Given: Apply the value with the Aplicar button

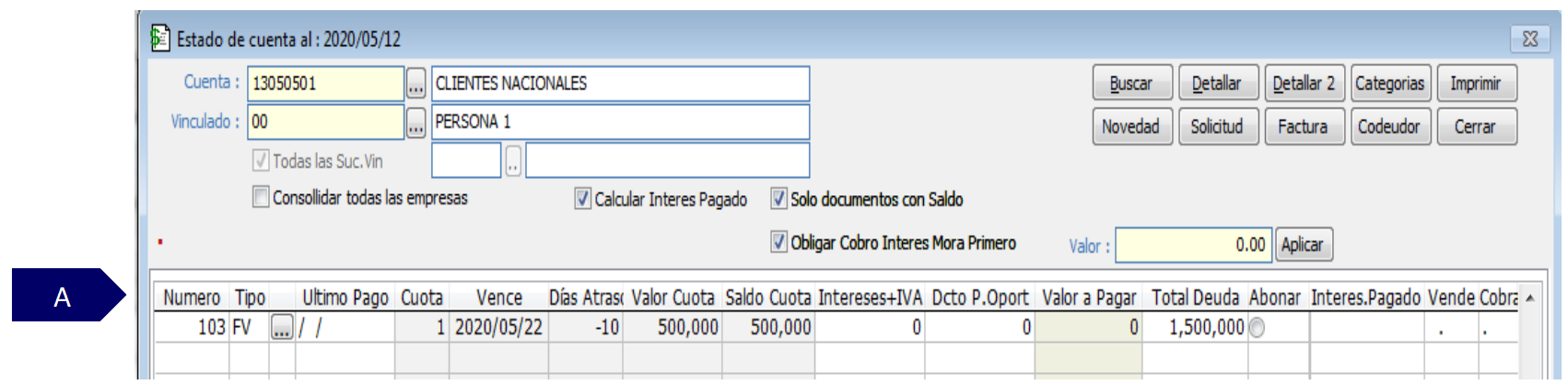Looking at the screenshot, I should click(x=1303, y=245).
